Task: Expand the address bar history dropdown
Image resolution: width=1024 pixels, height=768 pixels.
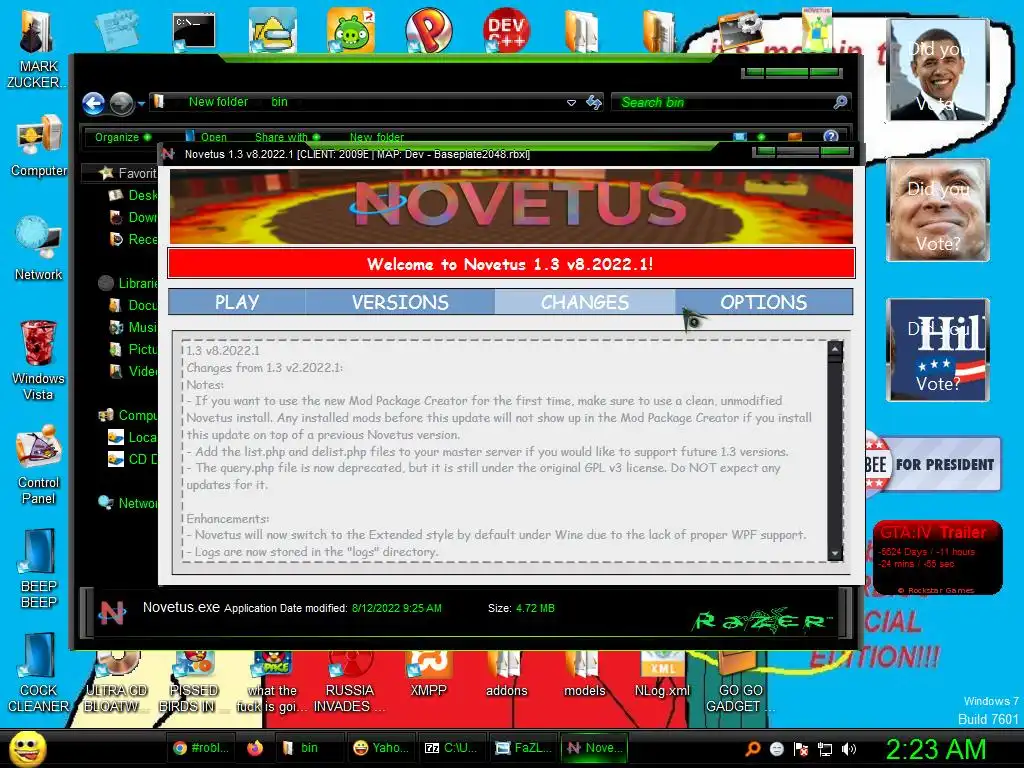Action: (x=571, y=103)
